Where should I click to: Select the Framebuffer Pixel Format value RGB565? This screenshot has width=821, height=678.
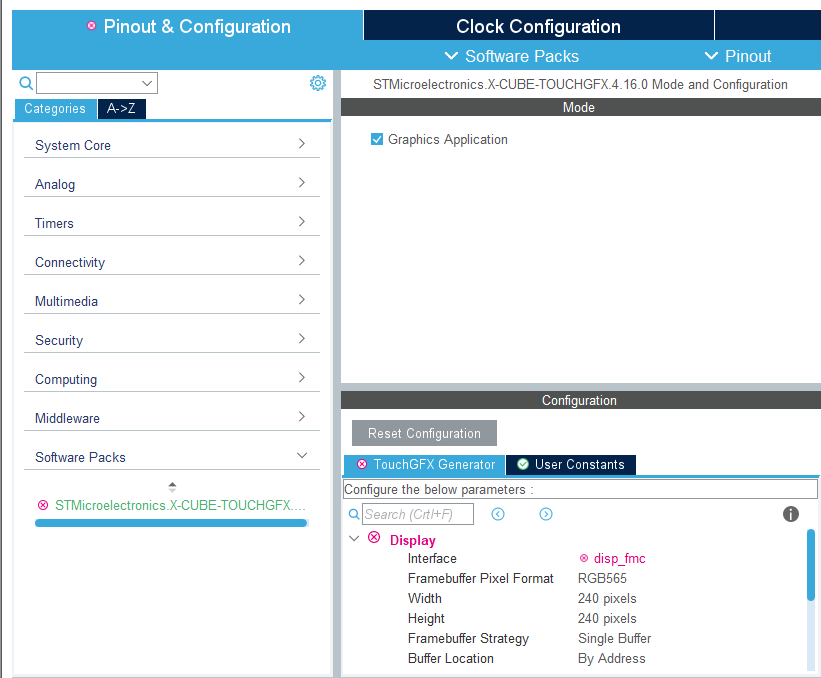coord(602,579)
